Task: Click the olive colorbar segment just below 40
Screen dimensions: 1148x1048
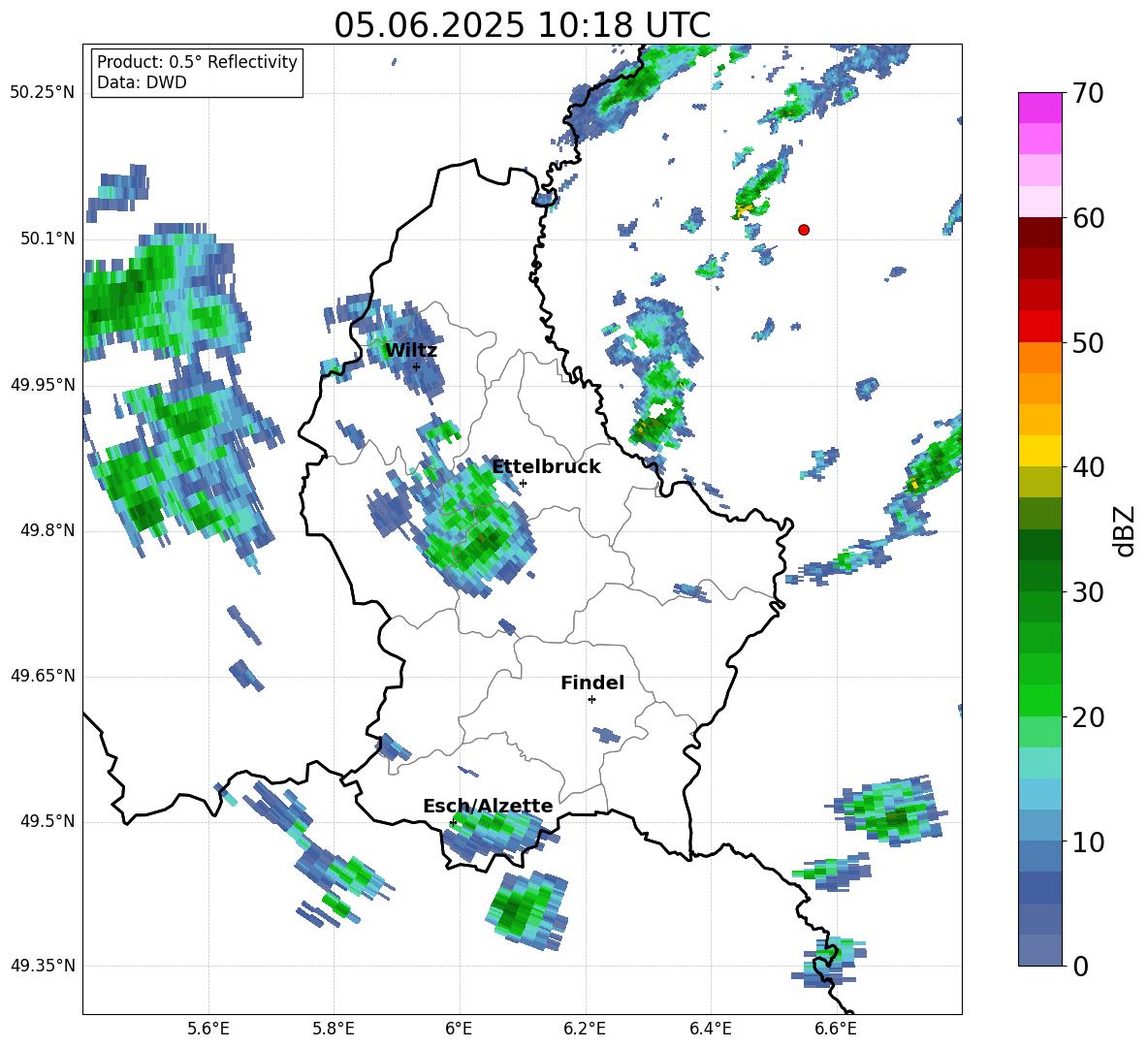Action: 1039,482
